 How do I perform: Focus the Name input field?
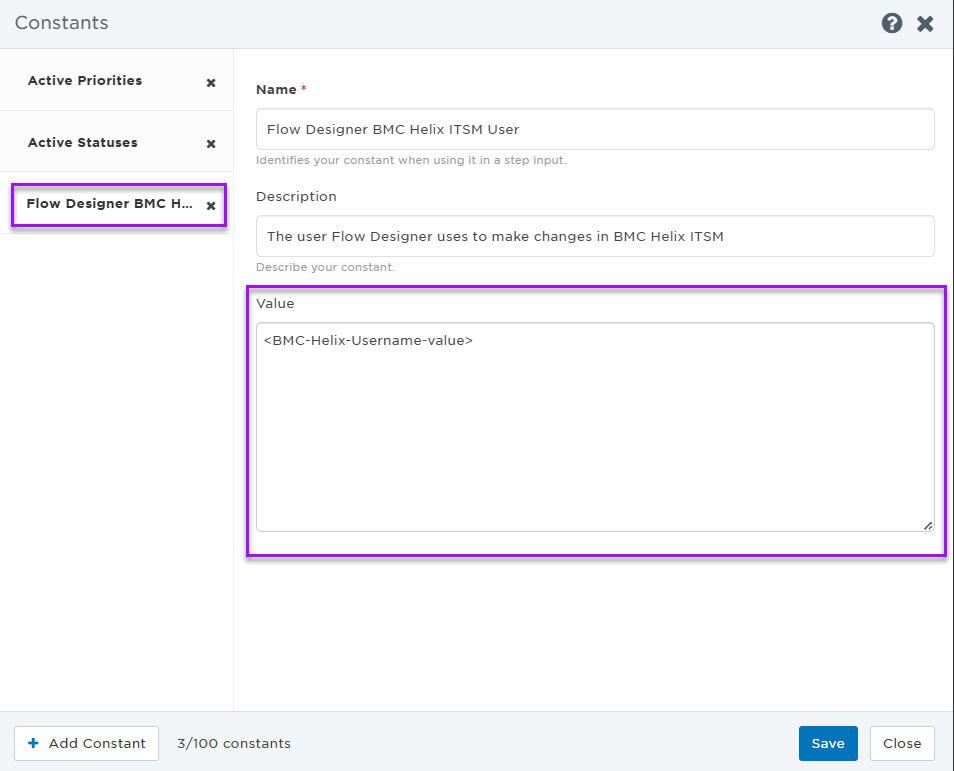pyautogui.click(x=594, y=129)
